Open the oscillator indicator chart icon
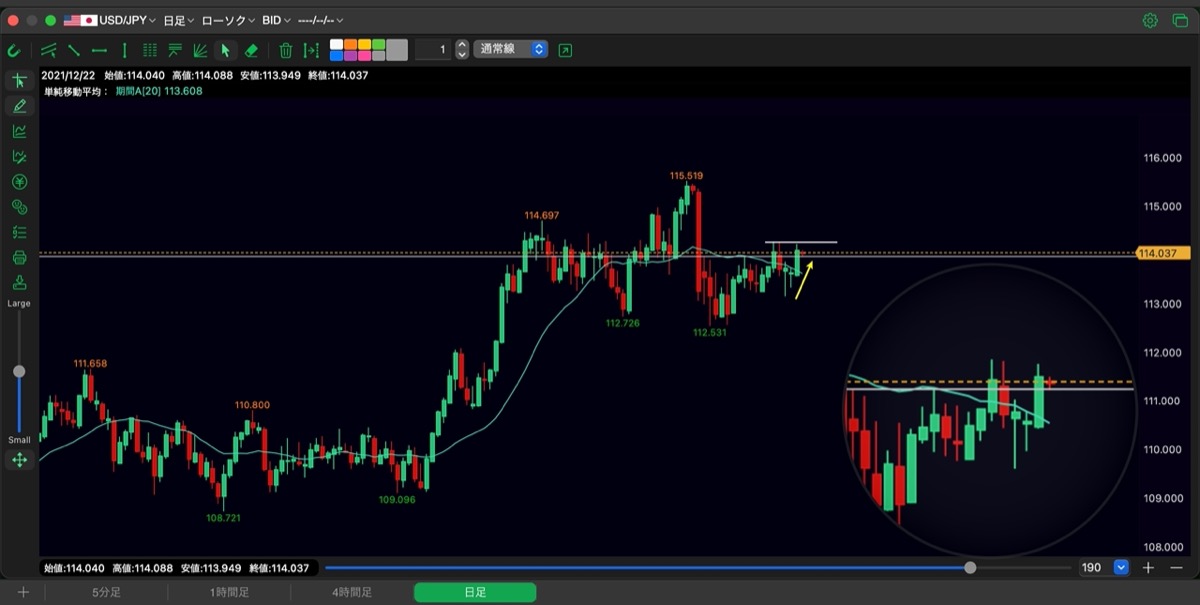1200x605 pixels. [19, 157]
